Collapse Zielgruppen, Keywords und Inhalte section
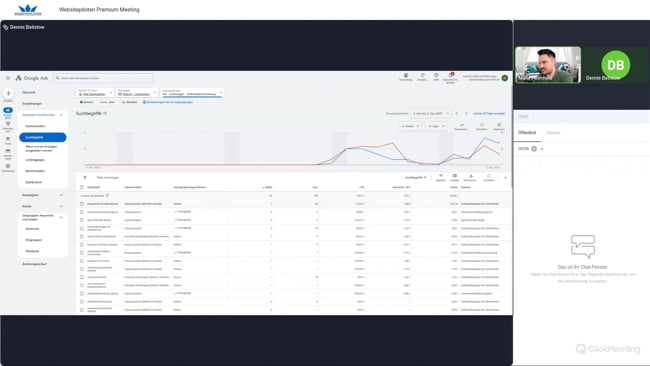The image size is (650, 366). pos(61,217)
